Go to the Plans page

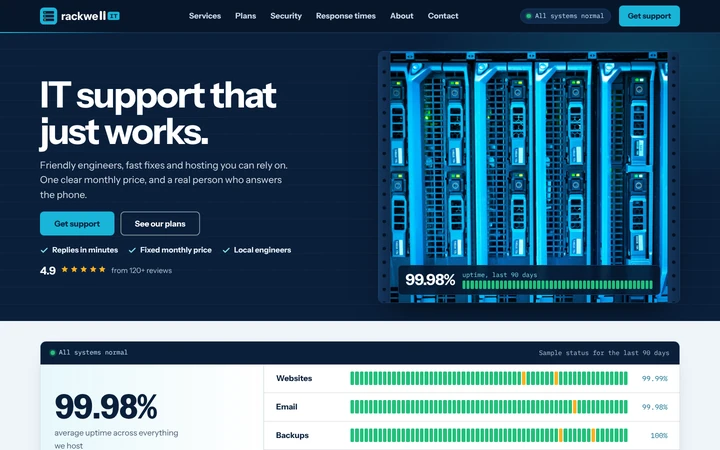tap(246, 16)
